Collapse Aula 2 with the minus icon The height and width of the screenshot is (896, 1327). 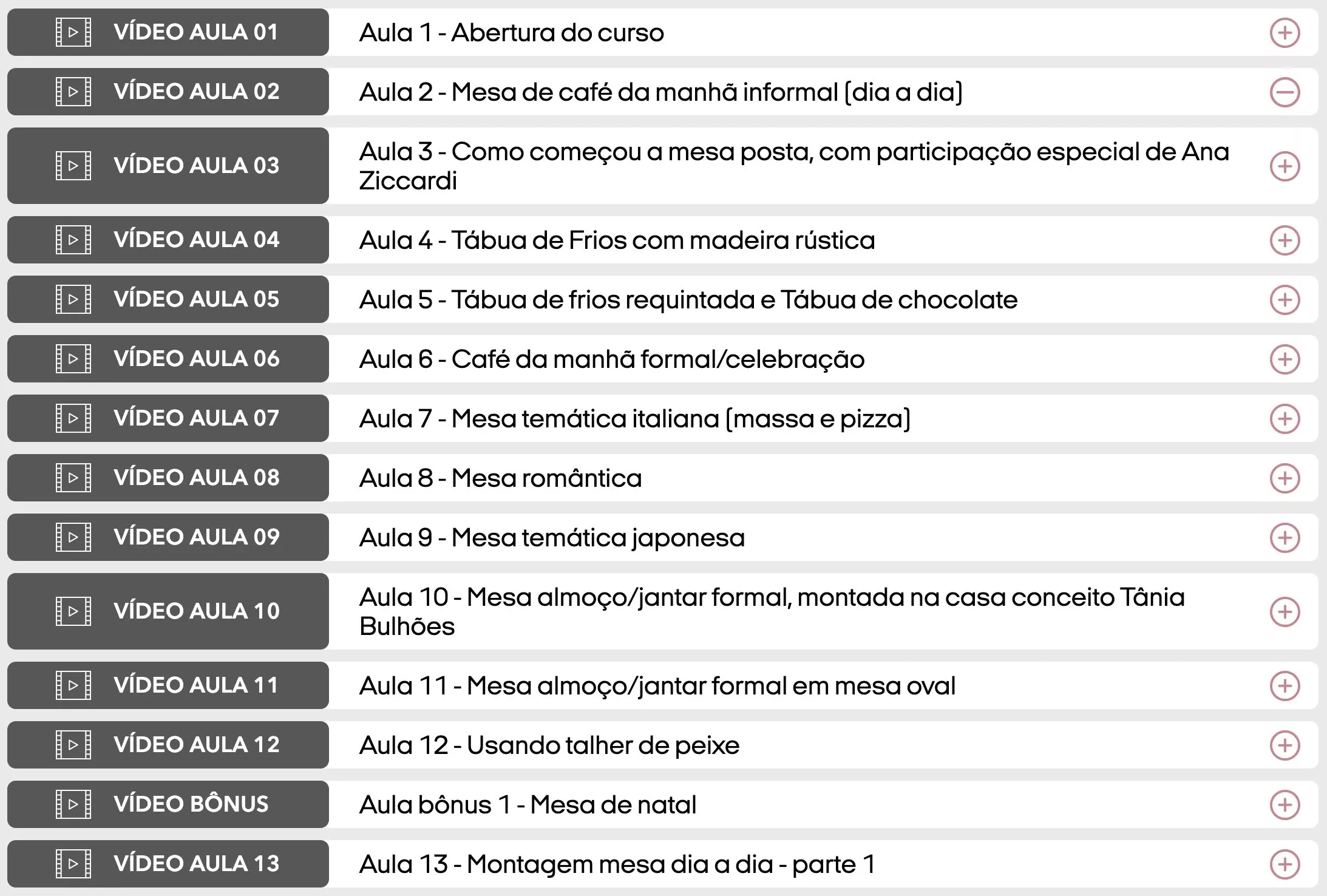1285,92
